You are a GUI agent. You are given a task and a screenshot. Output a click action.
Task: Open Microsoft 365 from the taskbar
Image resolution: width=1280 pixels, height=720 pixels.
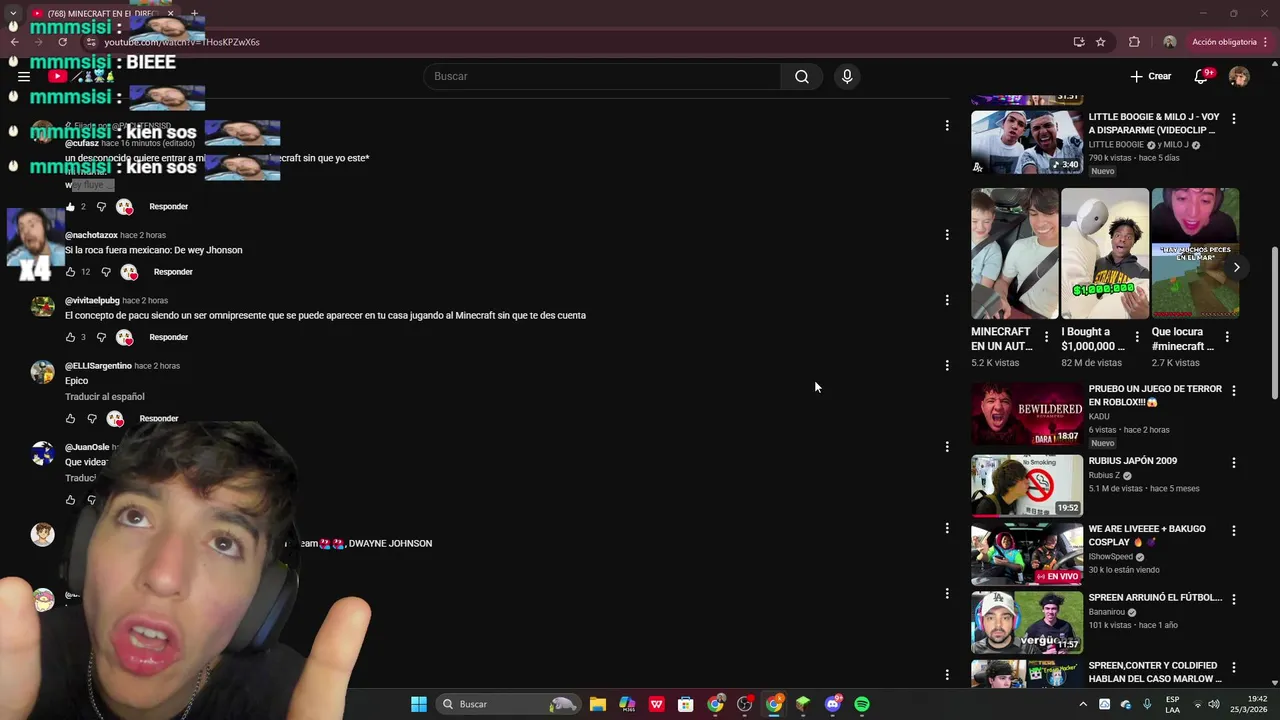pos(627,704)
